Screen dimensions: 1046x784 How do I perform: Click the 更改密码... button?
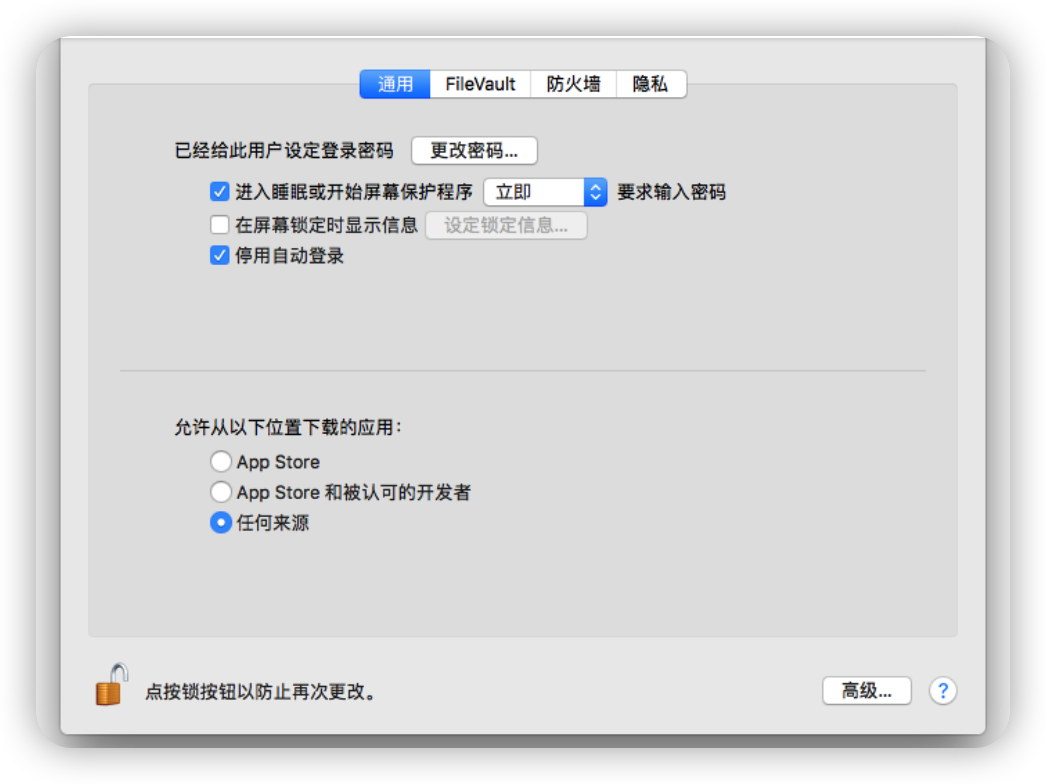tap(474, 151)
